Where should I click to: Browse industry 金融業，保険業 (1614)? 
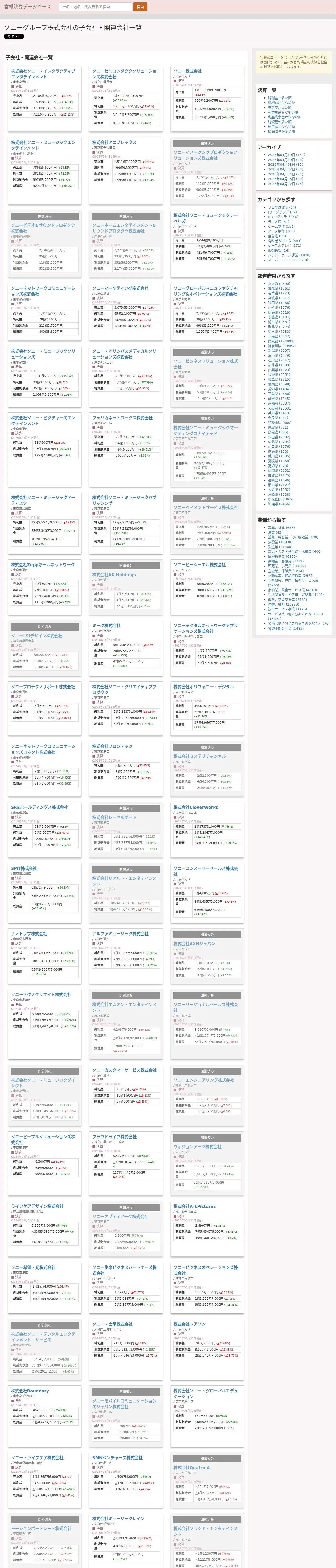[x=285, y=571]
